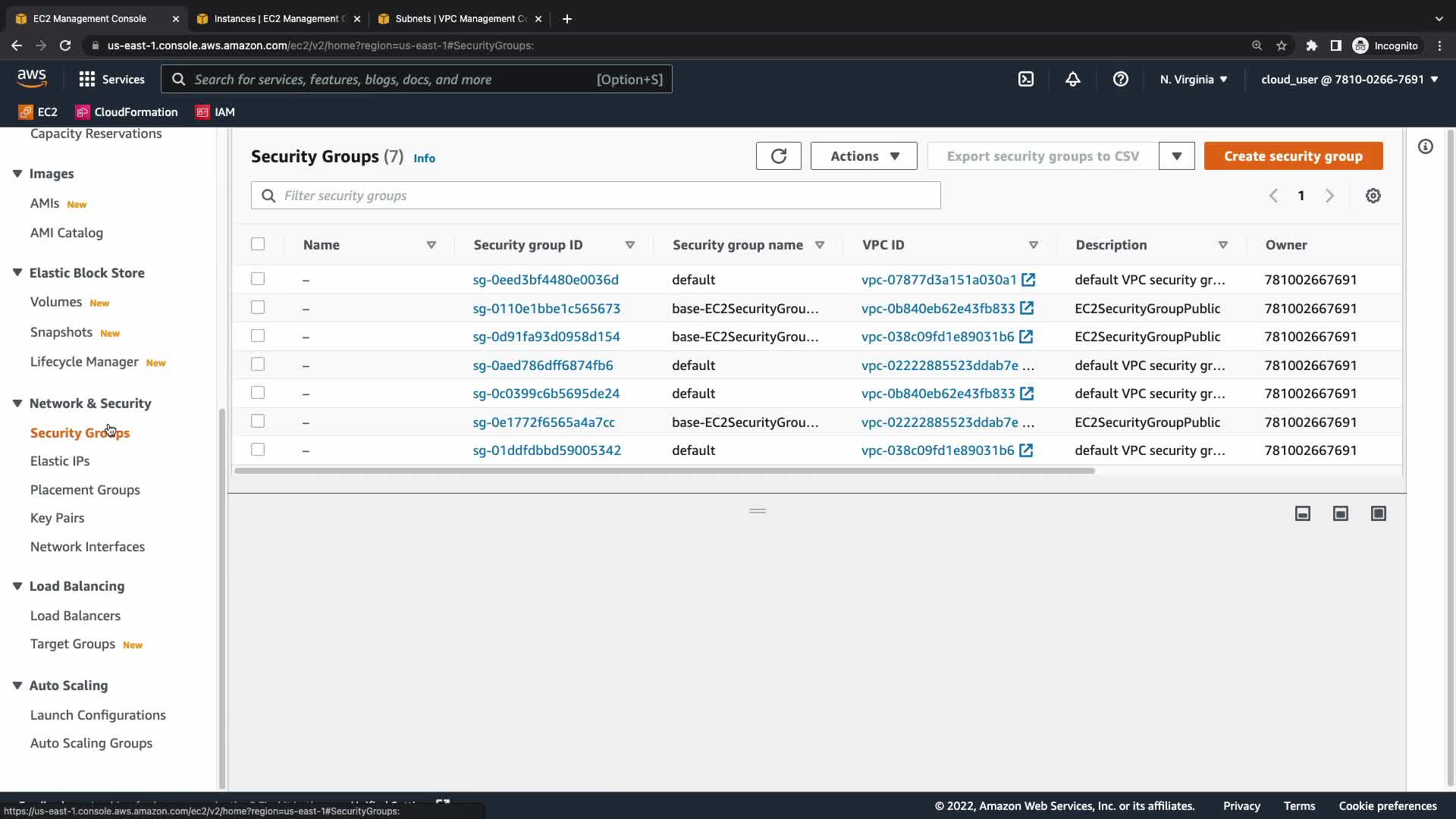This screenshot has height=819, width=1456.
Task: Open the info panel icon
Action: (x=1425, y=146)
